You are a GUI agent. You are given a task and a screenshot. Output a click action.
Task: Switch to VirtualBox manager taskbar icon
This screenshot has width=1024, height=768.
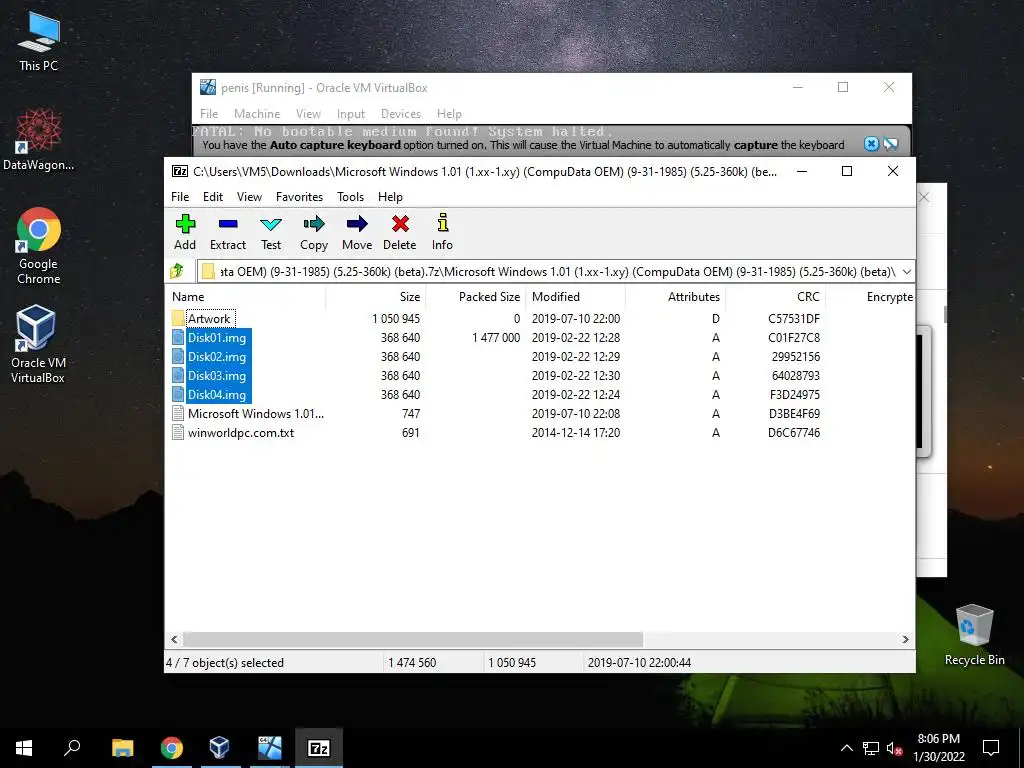coord(220,748)
